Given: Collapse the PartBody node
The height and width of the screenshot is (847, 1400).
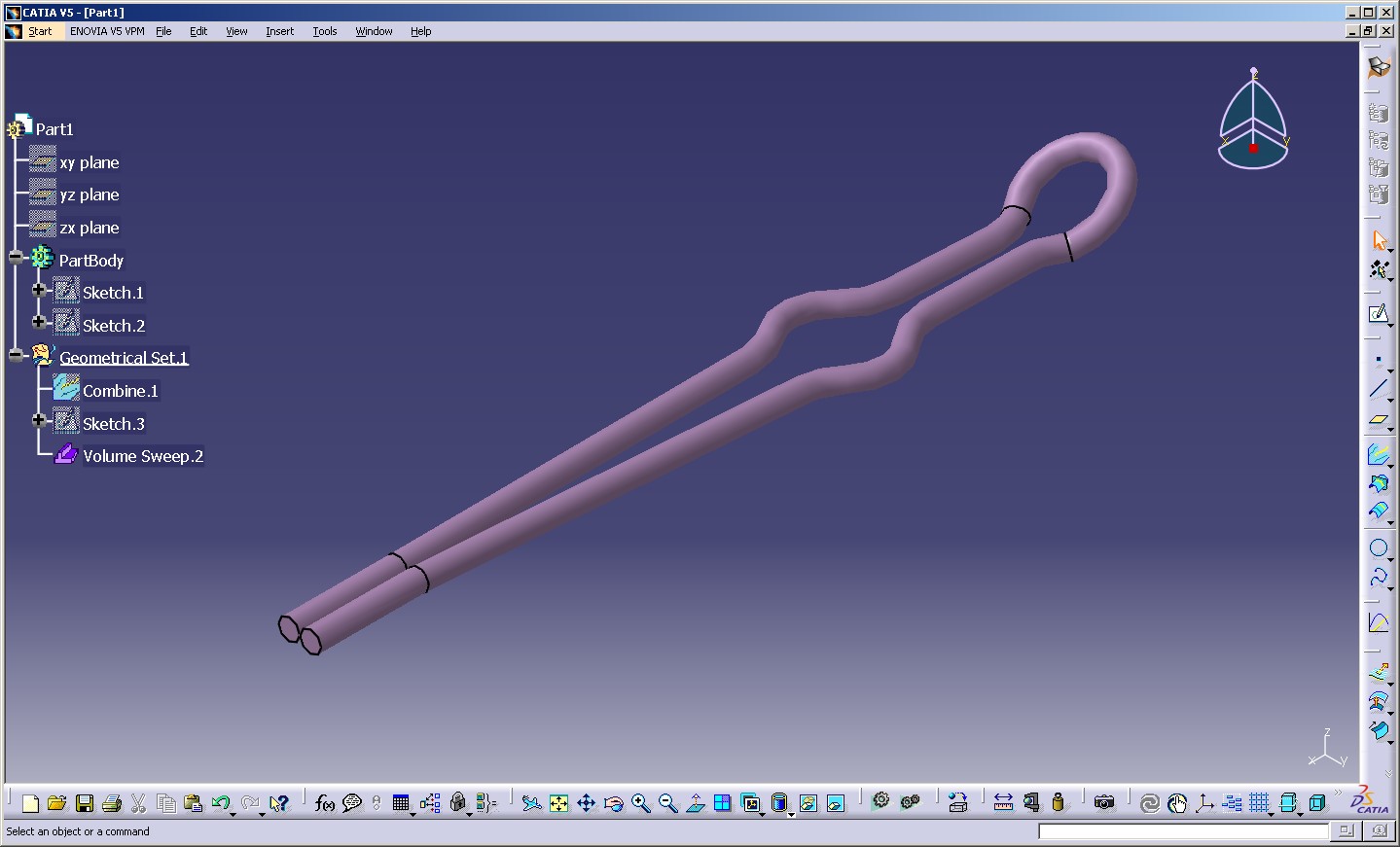Looking at the screenshot, I should point(16,257).
